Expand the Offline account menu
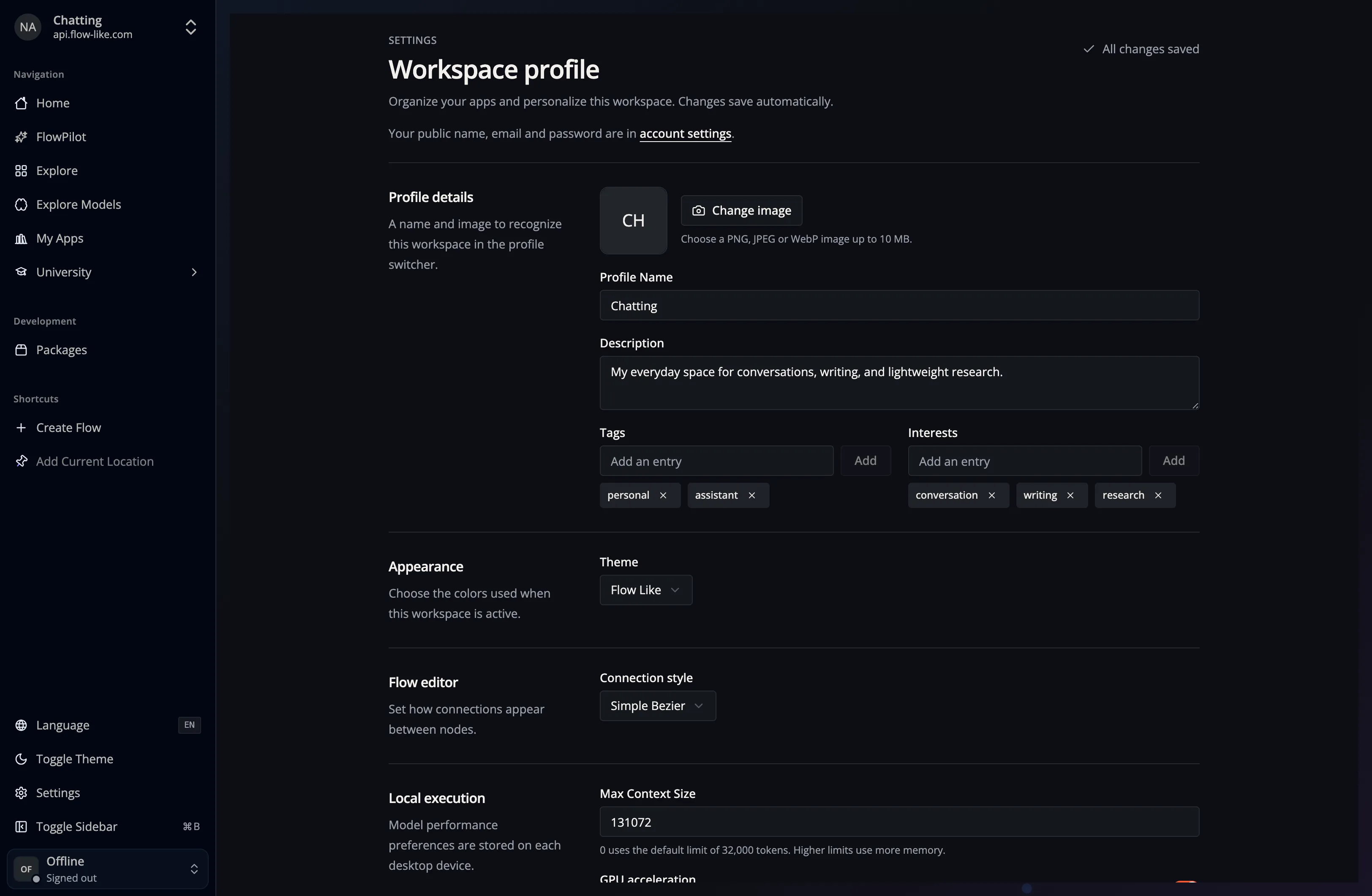1372x896 pixels. point(108,869)
